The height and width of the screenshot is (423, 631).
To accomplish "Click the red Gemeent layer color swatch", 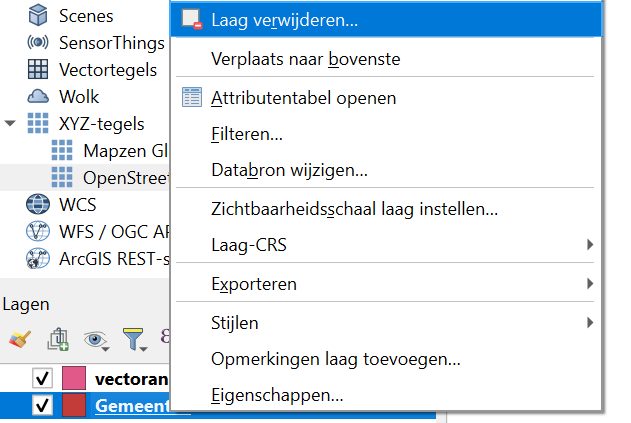I will click(x=74, y=406).
